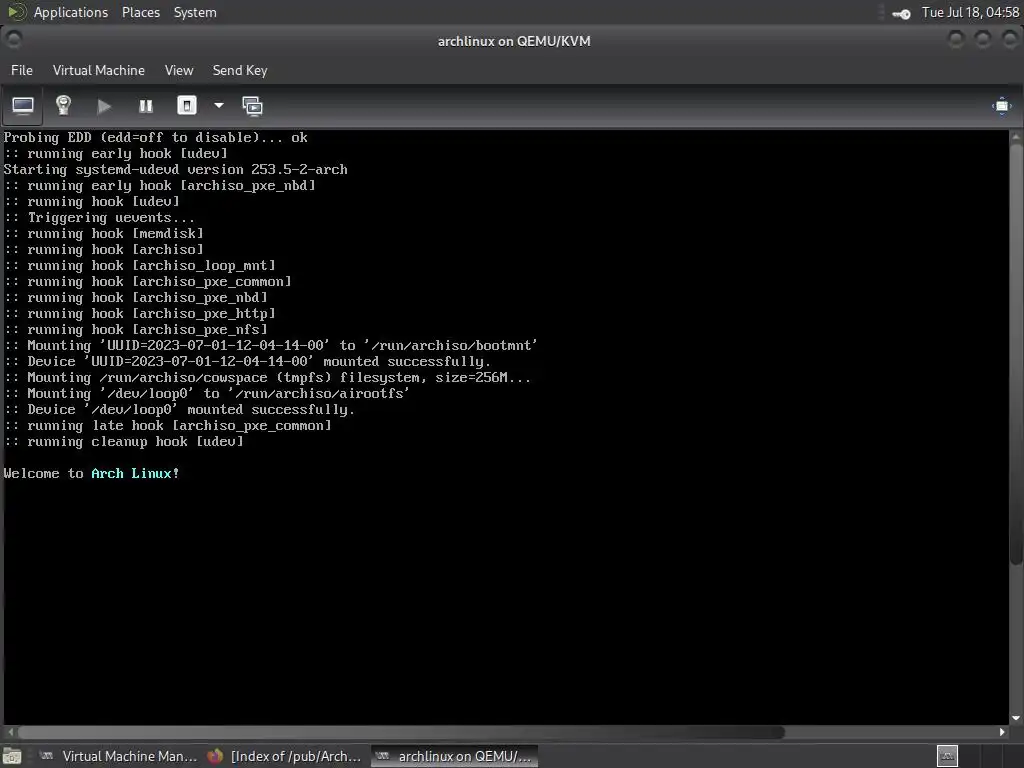The image size is (1024, 768).
Task: Open the File menu
Action: tap(22, 71)
